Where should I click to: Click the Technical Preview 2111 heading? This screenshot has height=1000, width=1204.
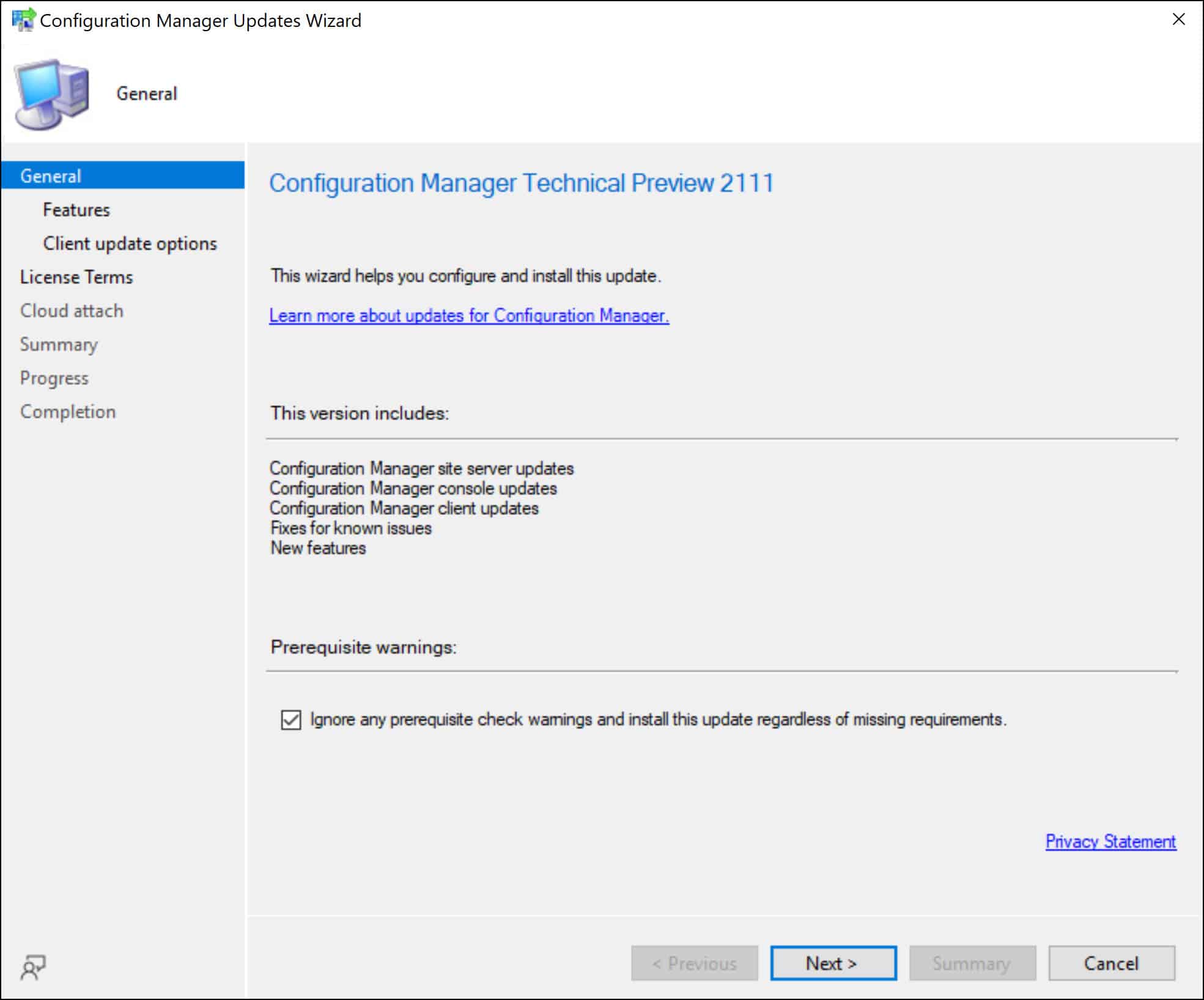pos(522,183)
